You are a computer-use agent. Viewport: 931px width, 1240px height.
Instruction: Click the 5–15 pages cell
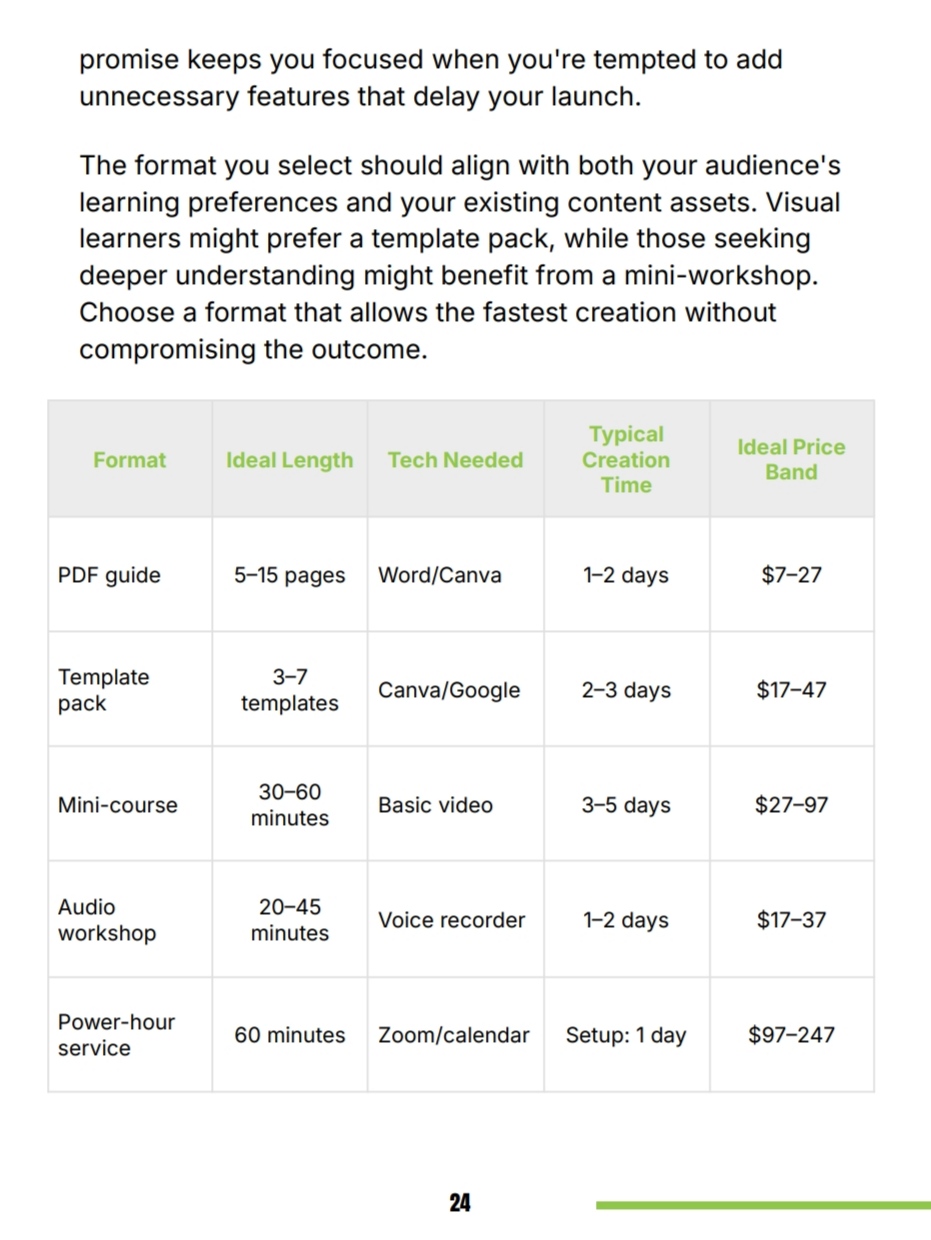tap(290, 575)
